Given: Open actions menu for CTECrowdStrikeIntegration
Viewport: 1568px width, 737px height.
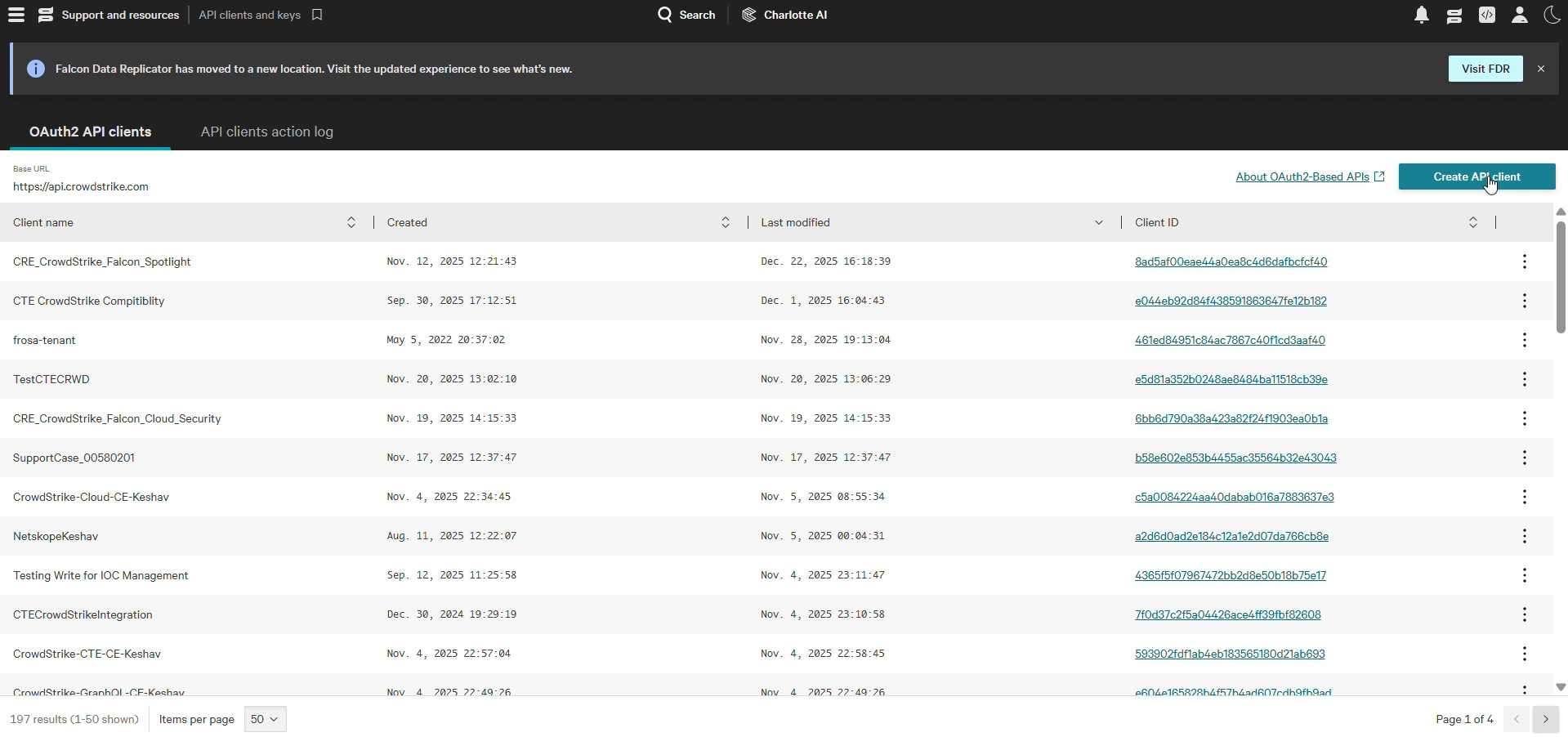Looking at the screenshot, I should tap(1525, 614).
